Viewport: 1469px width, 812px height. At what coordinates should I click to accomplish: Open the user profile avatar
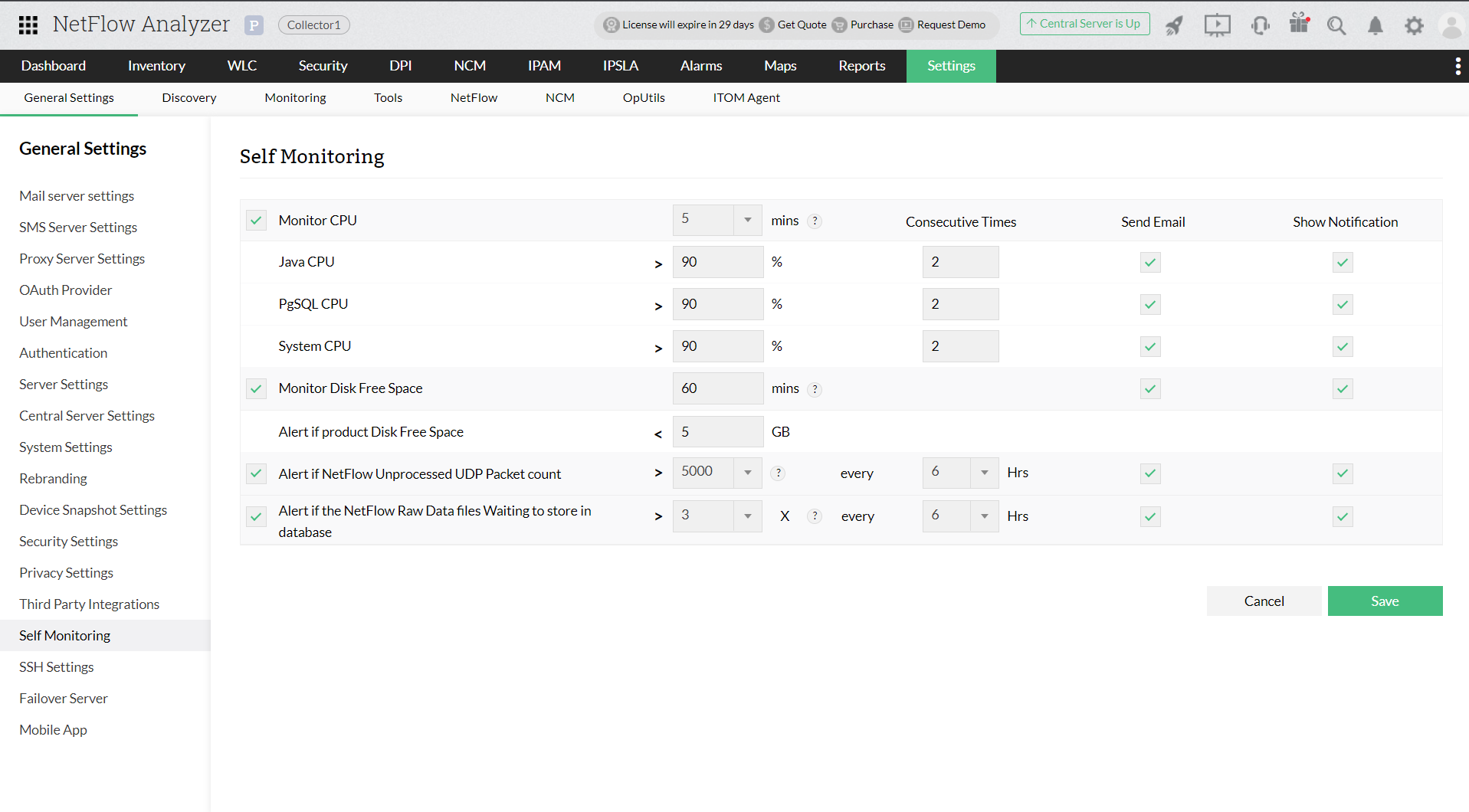1451,25
